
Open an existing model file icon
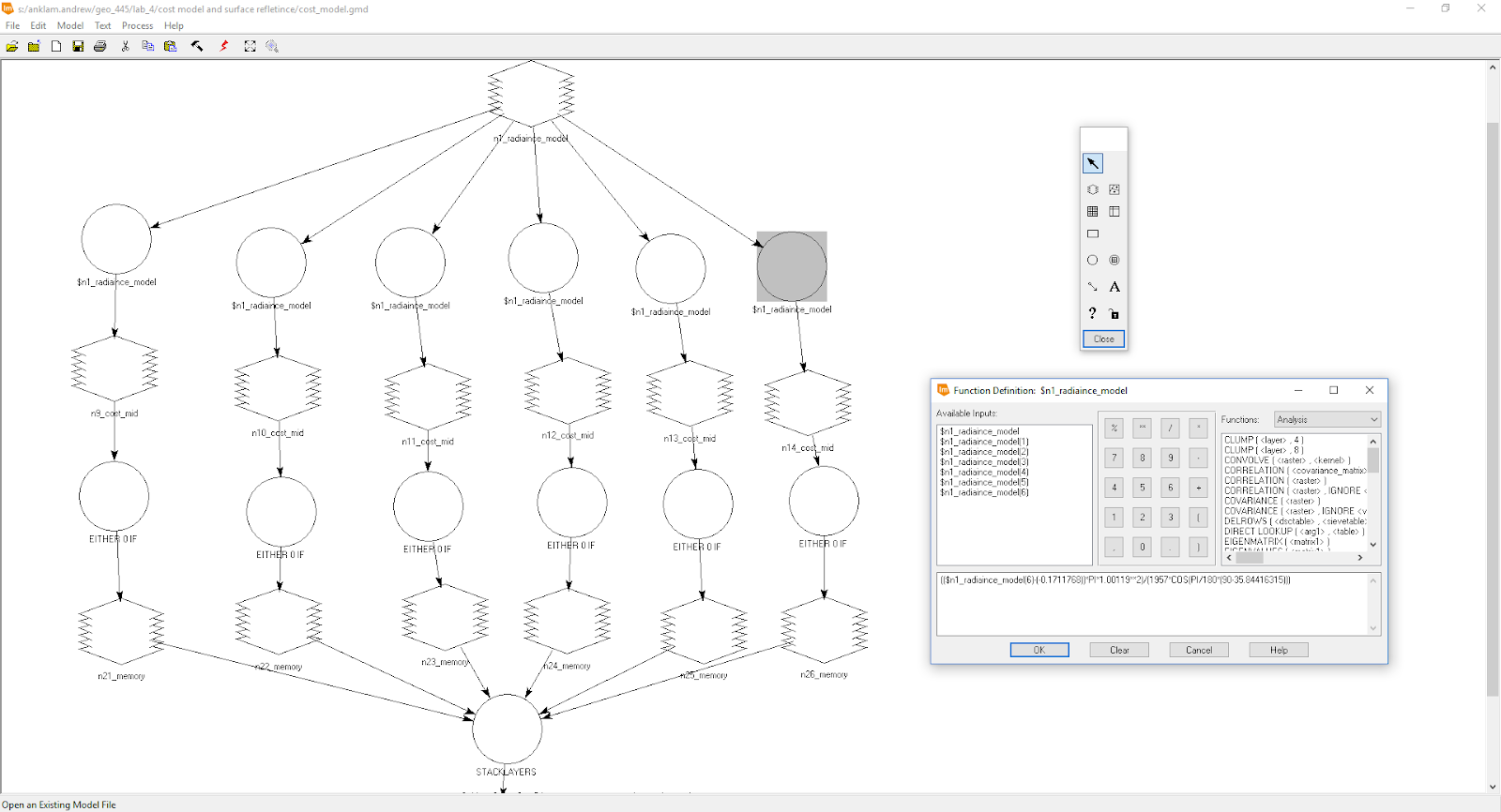pyautogui.click(x=12, y=46)
